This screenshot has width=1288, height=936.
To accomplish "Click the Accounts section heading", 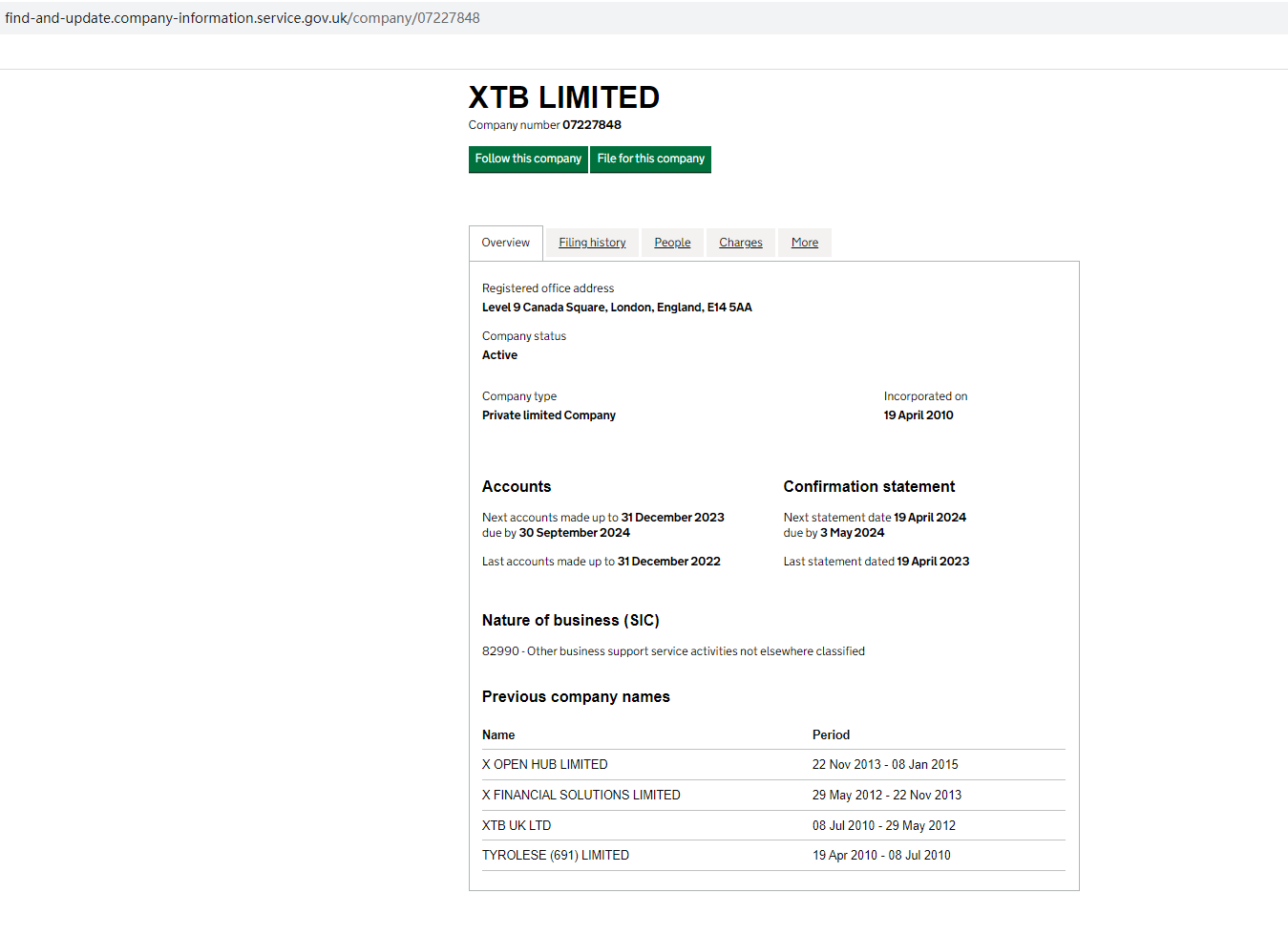I will click(x=517, y=487).
